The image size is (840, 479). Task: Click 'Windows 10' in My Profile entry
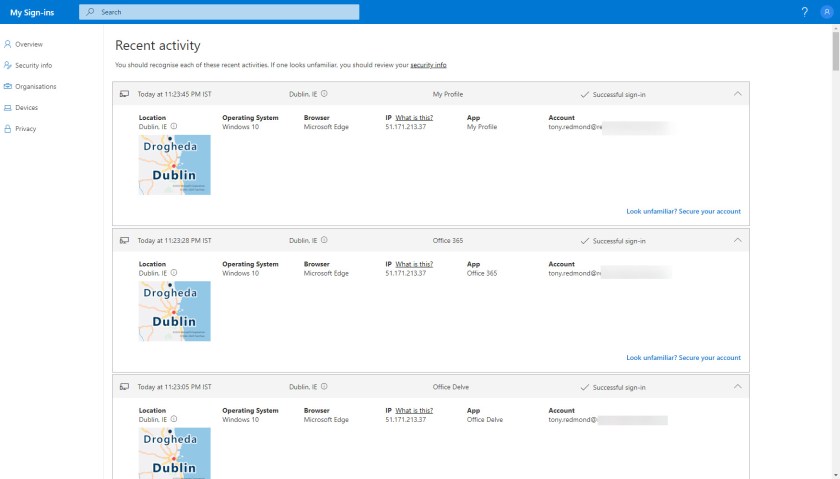pyautogui.click(x=241, y=127)
